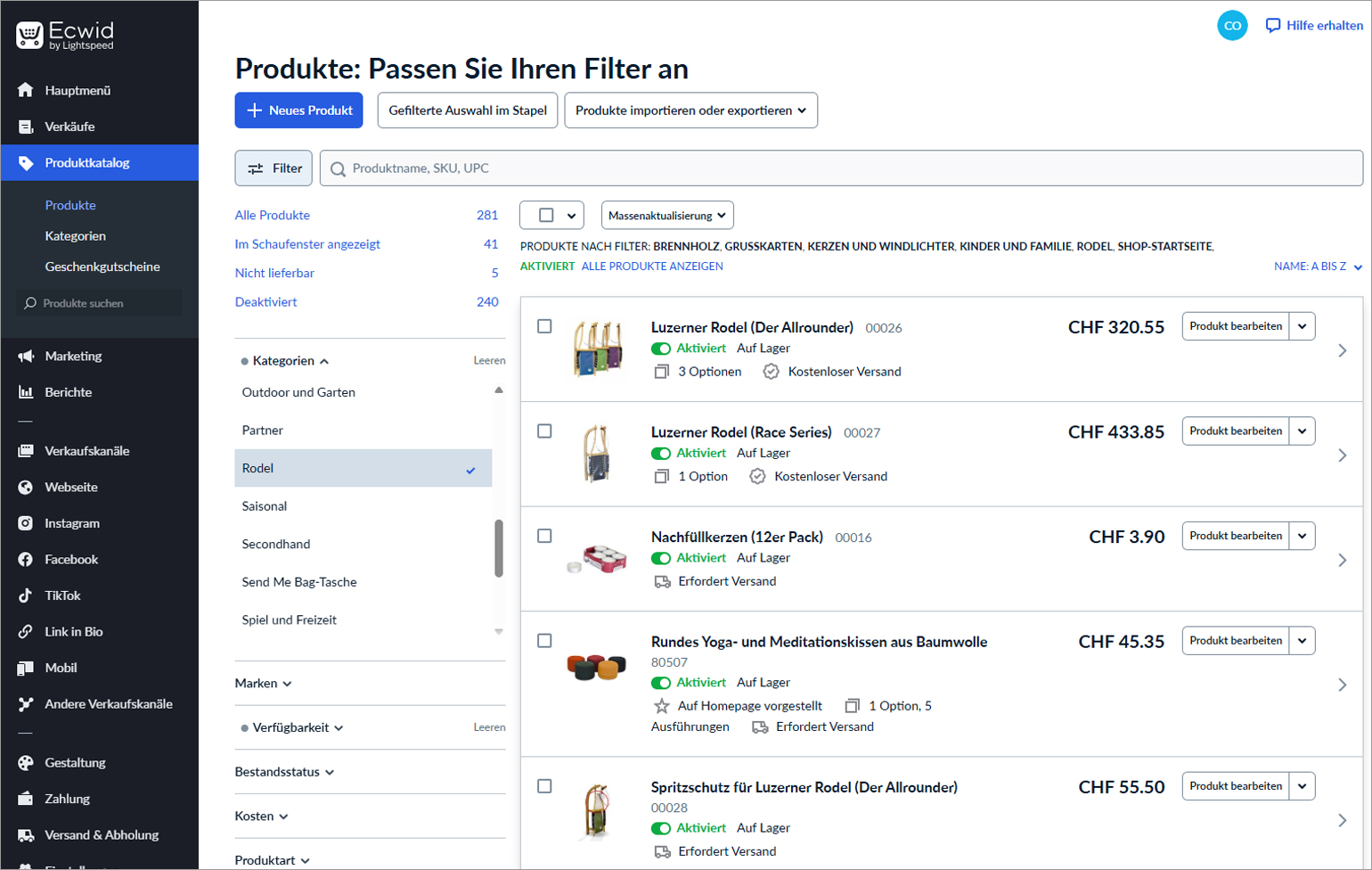
Task: Open sort dropdown Name: A bis Z
Action: coord(1317,267)
